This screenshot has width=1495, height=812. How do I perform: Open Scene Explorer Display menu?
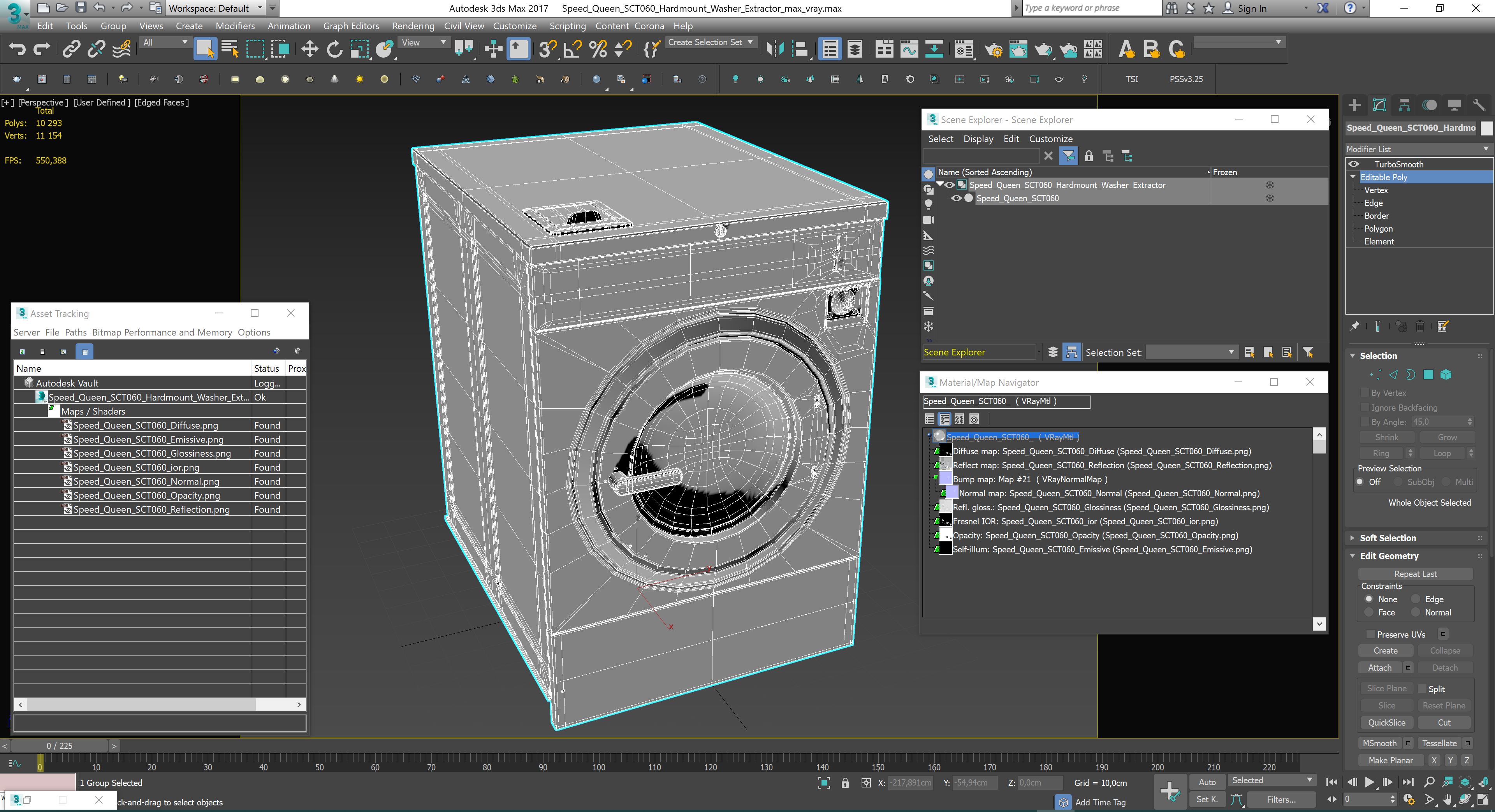(978, 139)
